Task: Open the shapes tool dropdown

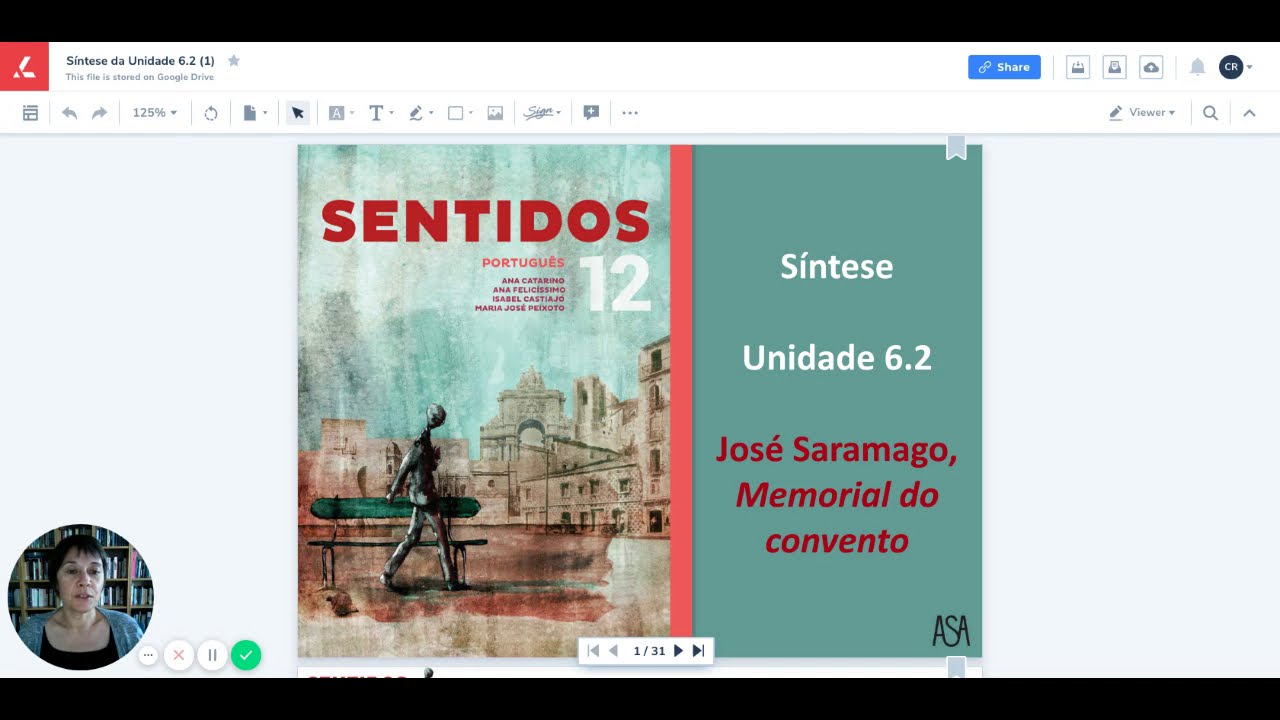Action: tap(460, 113)
